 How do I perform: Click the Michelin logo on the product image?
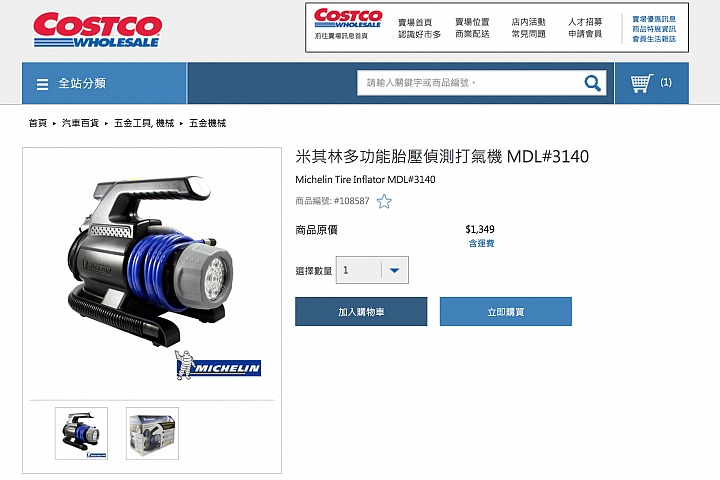218,365
